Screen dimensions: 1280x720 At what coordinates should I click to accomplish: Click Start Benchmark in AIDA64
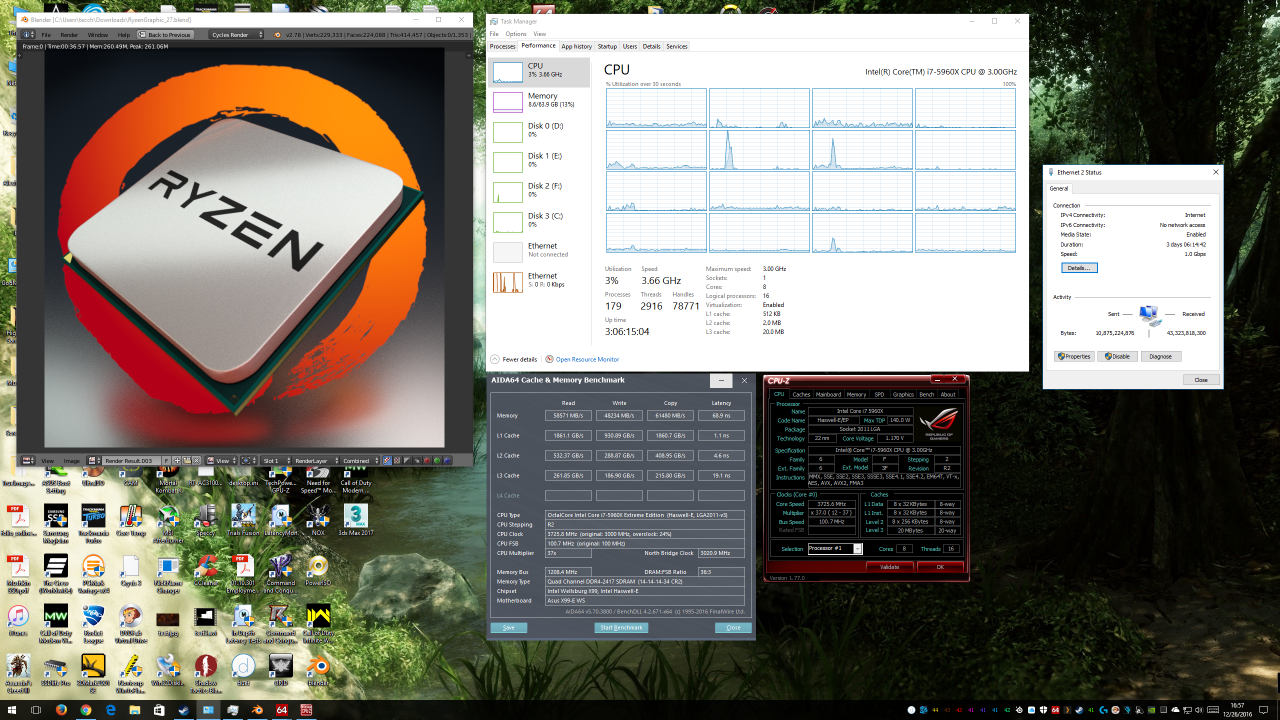(621, 628)
